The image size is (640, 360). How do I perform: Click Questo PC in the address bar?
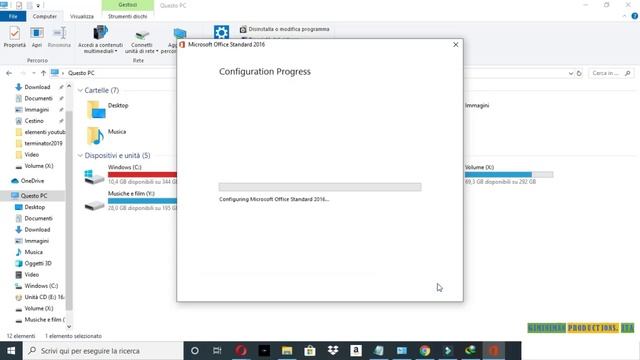point(81,73)
